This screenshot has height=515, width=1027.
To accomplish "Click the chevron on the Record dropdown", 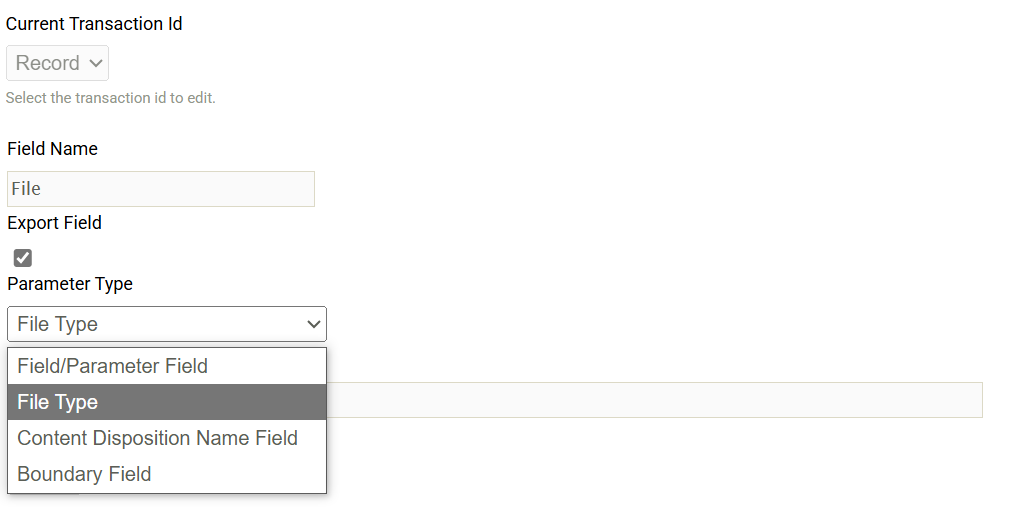I will click(96, 63).
